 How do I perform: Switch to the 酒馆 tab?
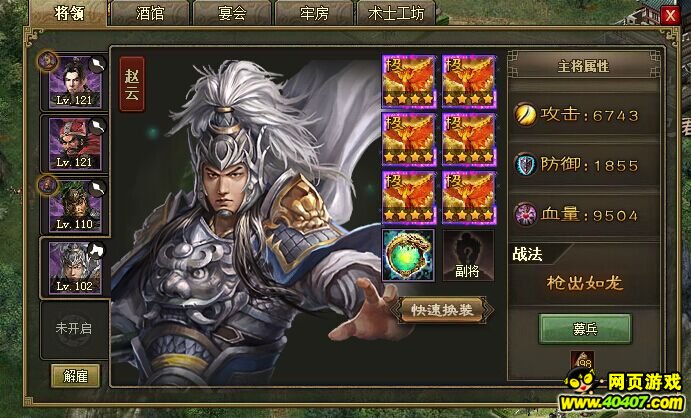(150, 13)
